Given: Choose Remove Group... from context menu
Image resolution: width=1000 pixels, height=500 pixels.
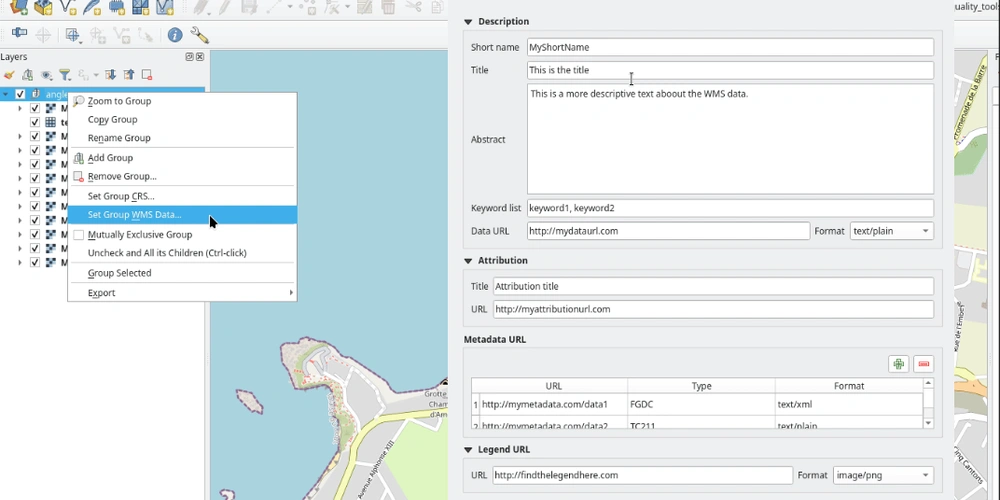Looking at the screenshot, I should [182, 176].
